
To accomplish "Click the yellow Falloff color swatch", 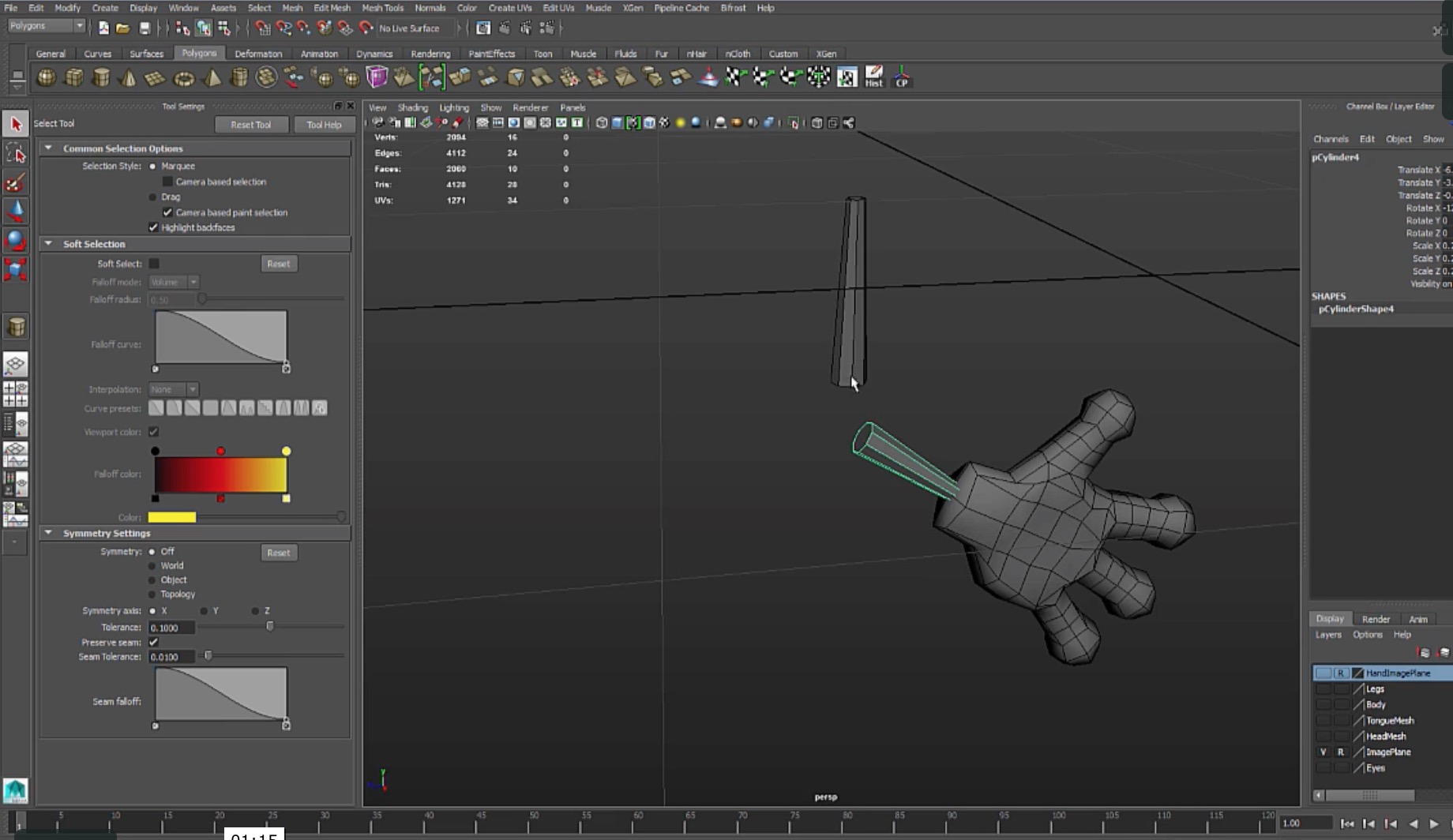I will (x=287, y=450).
